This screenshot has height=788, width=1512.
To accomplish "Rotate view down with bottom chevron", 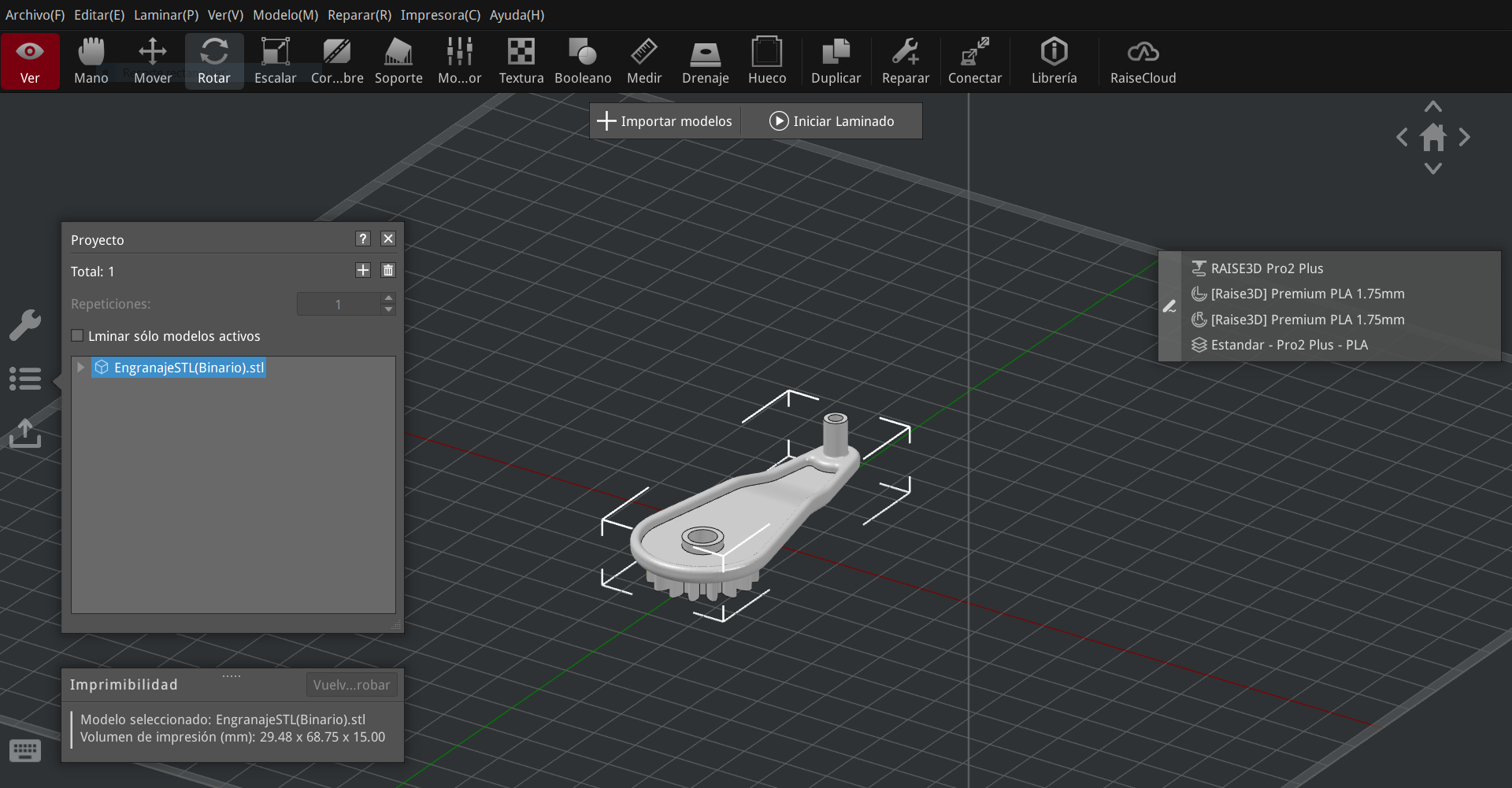I will pos(1433,168).
